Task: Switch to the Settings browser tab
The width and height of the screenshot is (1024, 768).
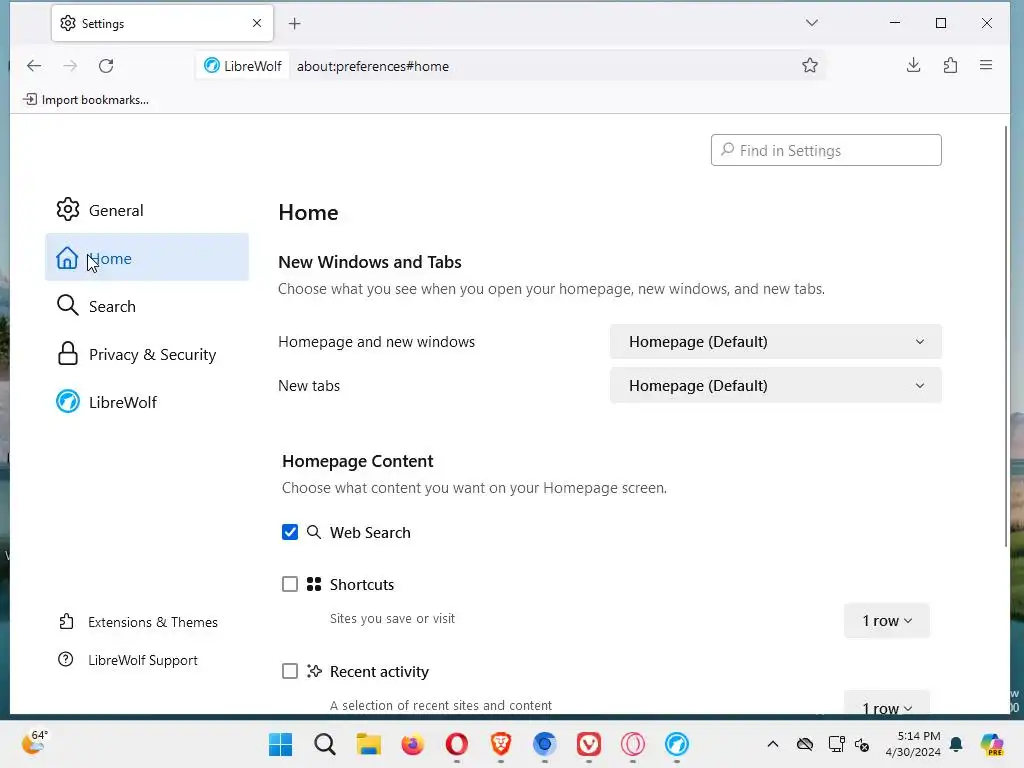Action: click(x=162, y=23)
